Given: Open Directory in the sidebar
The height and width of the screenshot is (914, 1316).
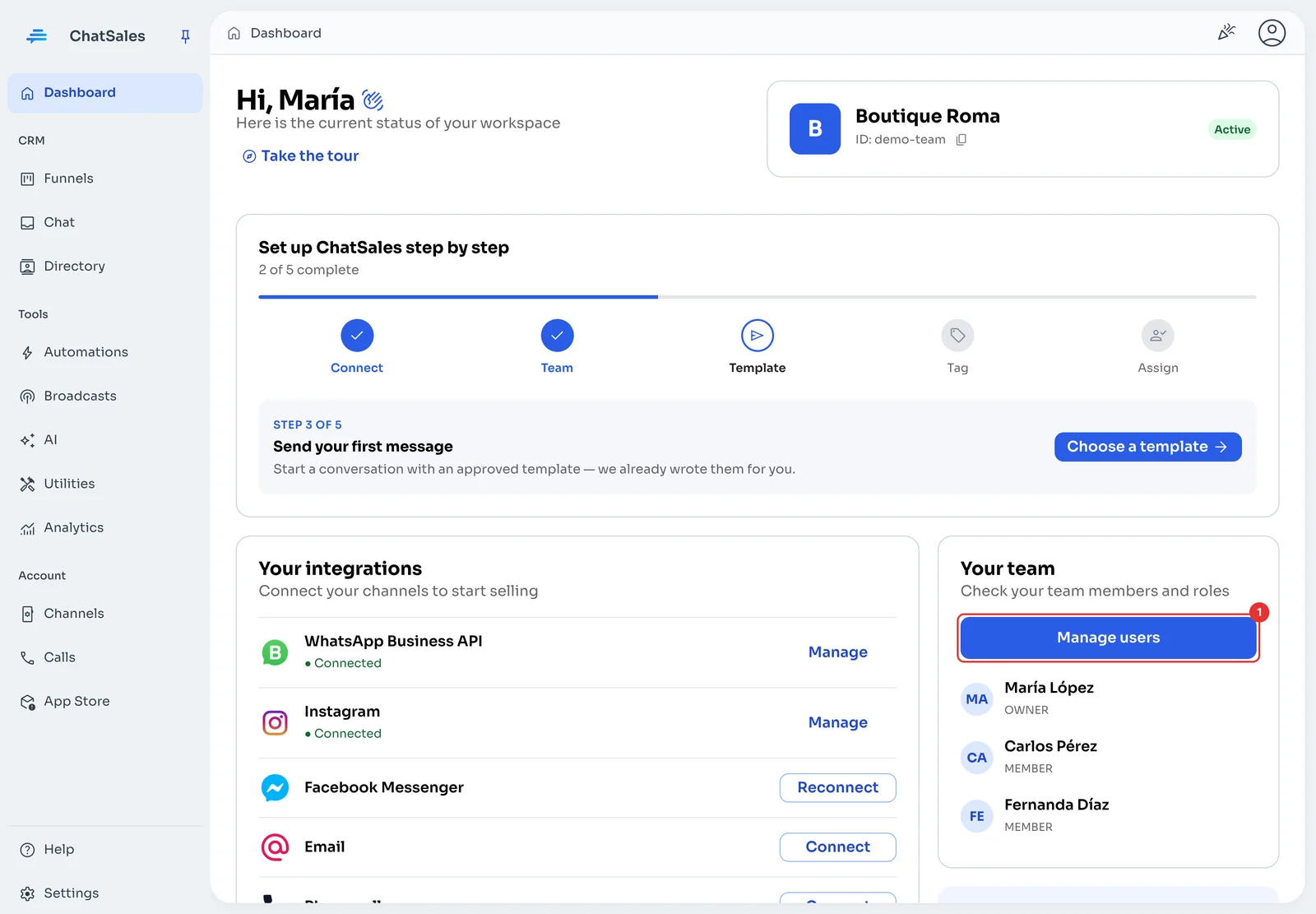Looking at the screenshot, I should pyautogui.click(x=105, y=266).
